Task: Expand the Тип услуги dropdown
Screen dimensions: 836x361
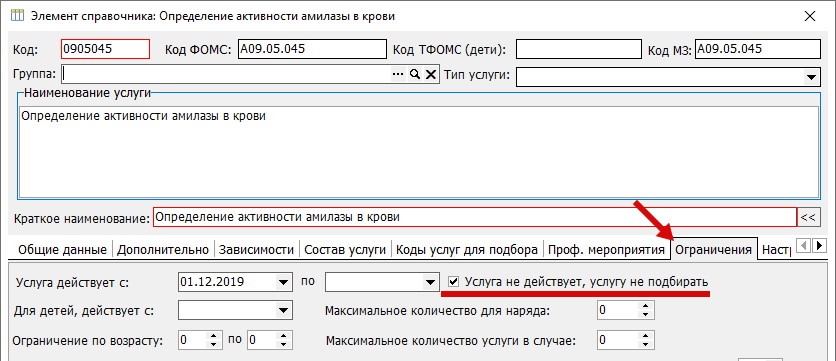Action: (811, 77)
